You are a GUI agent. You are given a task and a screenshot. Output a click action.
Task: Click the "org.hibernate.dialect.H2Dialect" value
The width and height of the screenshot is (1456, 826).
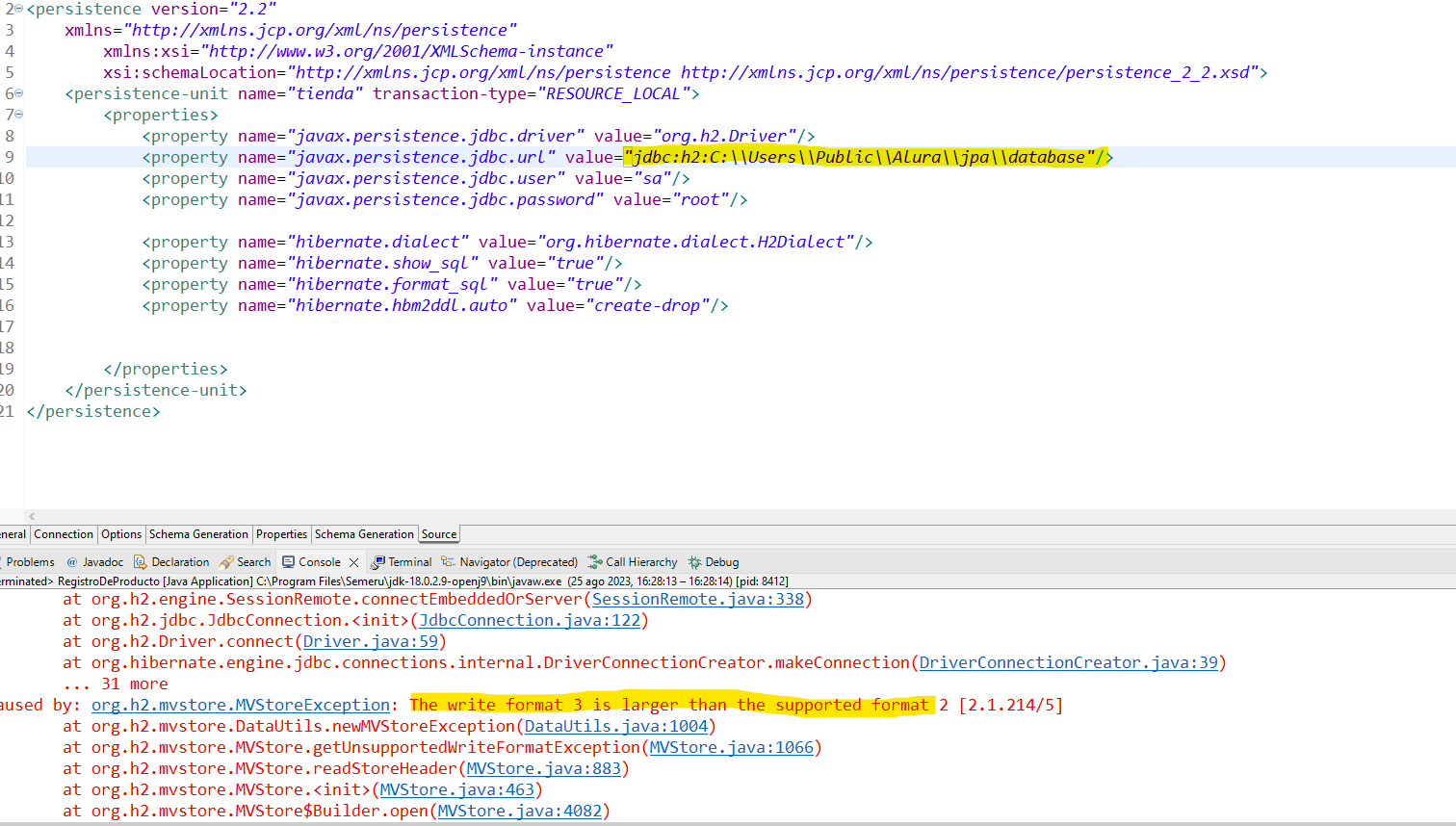(x=695, y=242)
